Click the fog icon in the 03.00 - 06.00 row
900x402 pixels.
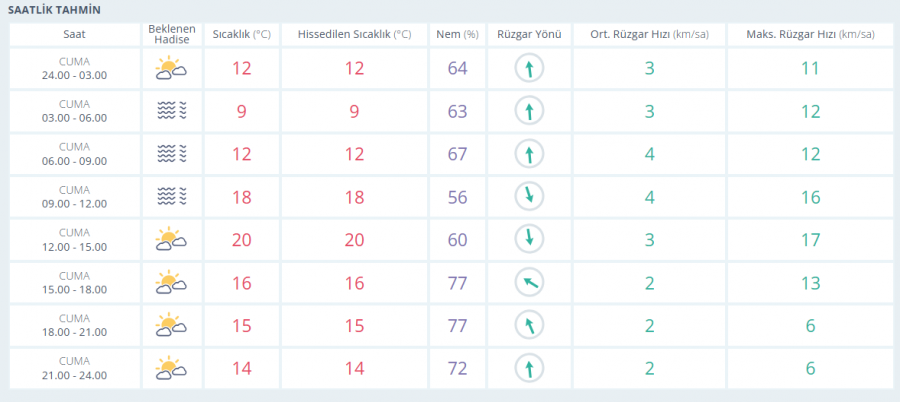point(171,111)
